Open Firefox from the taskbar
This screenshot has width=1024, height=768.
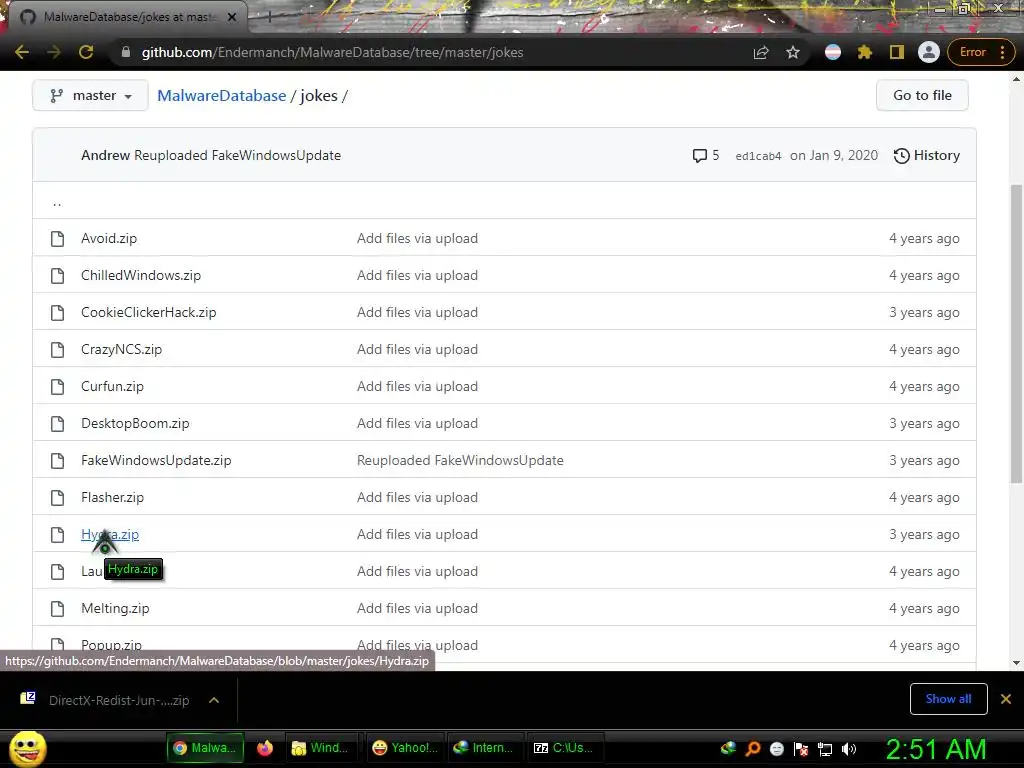(264, 748)
